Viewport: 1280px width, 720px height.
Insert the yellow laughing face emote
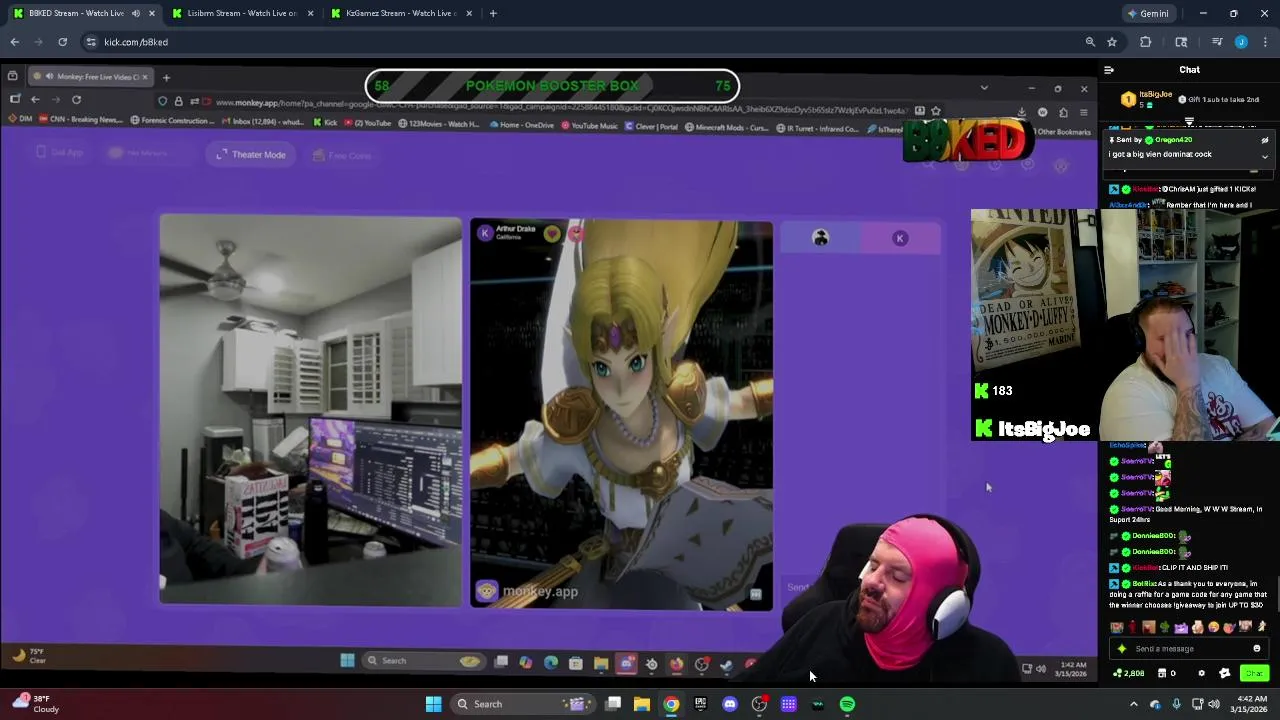coord(1213,627)
